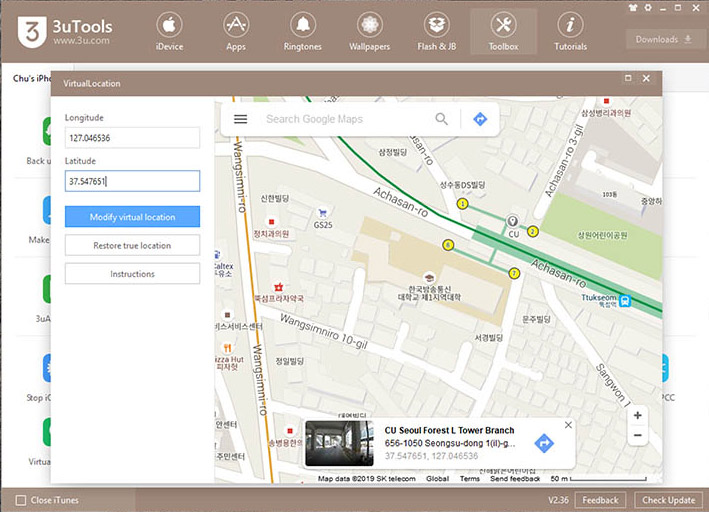
Task: Open the Tutorials section
Action: point(570,32)
